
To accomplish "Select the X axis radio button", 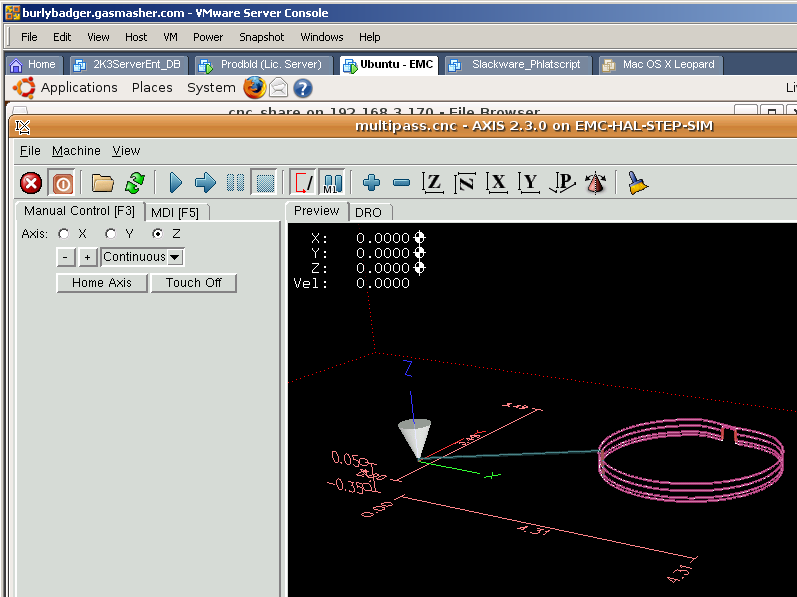I will pyautogui.click(x=65, y=233).
